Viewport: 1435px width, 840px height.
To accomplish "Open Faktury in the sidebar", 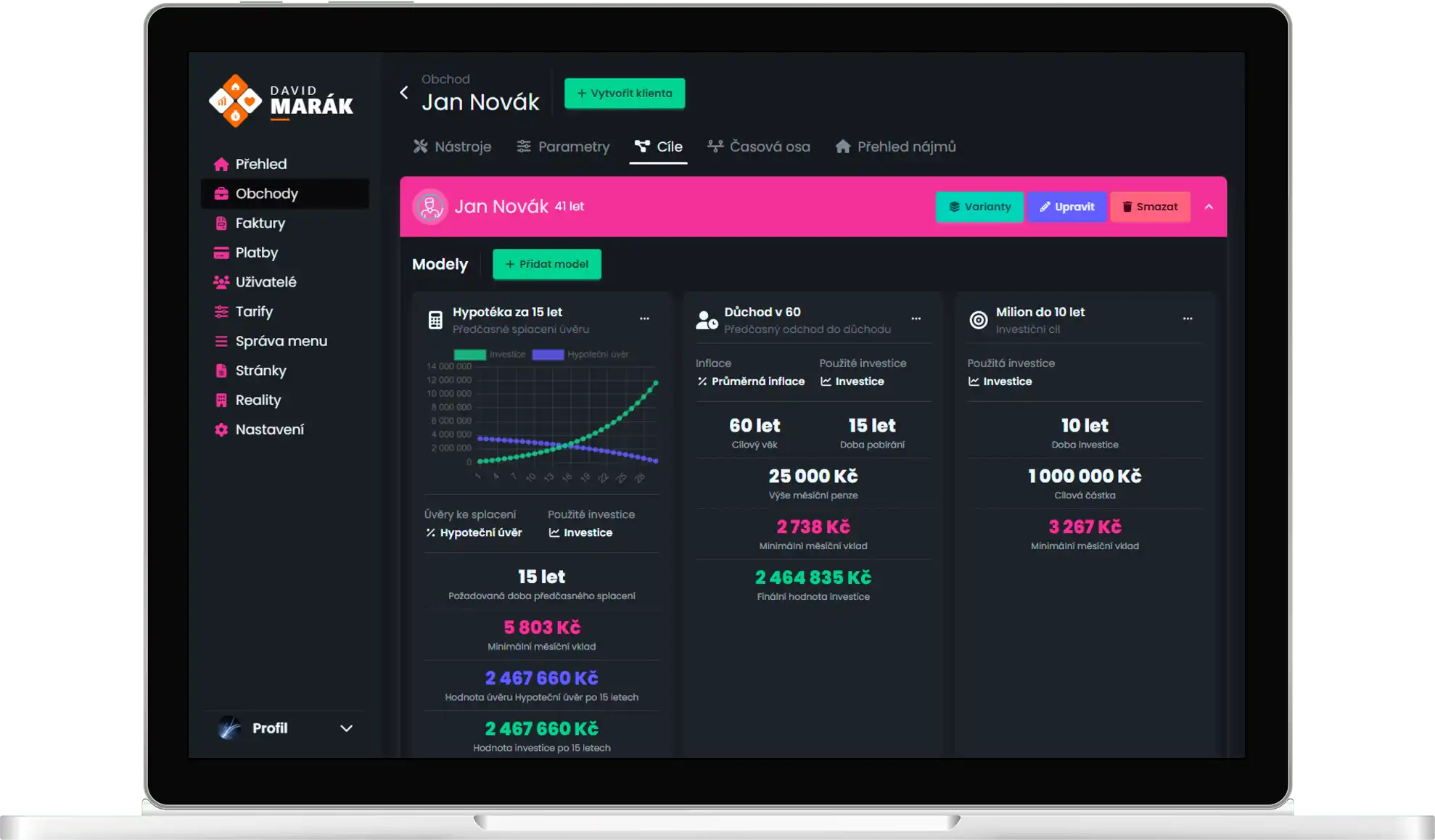I will [x=260, y=223].
